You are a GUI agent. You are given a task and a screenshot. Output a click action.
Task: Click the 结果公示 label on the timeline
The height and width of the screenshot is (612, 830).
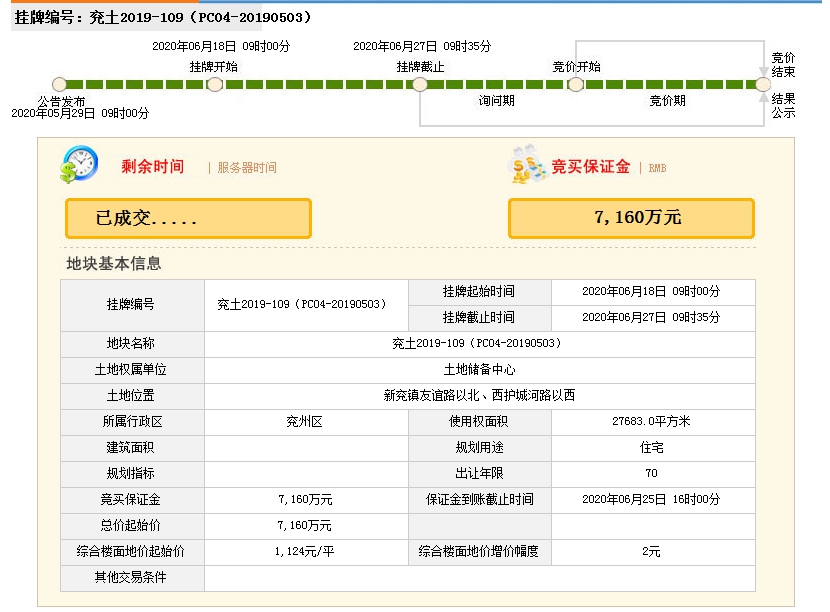click(783, 106)
